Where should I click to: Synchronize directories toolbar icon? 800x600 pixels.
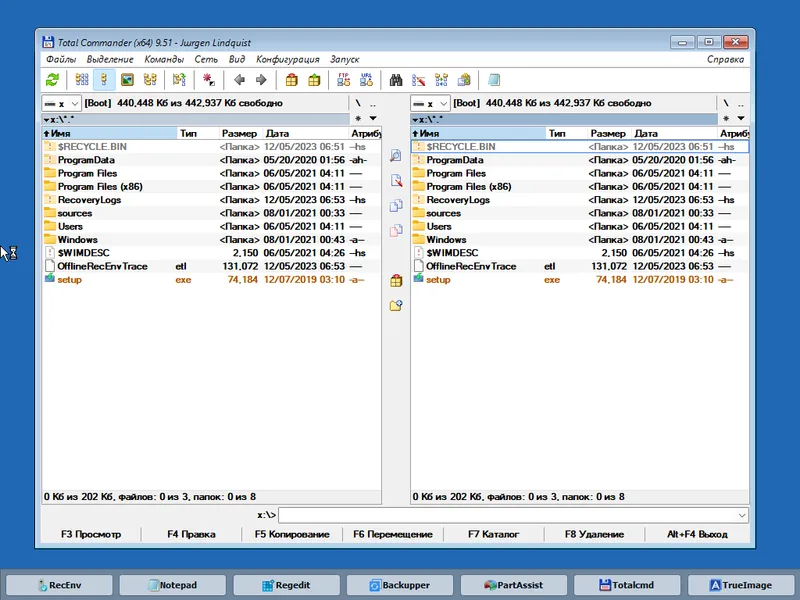(x=441, y=80)
